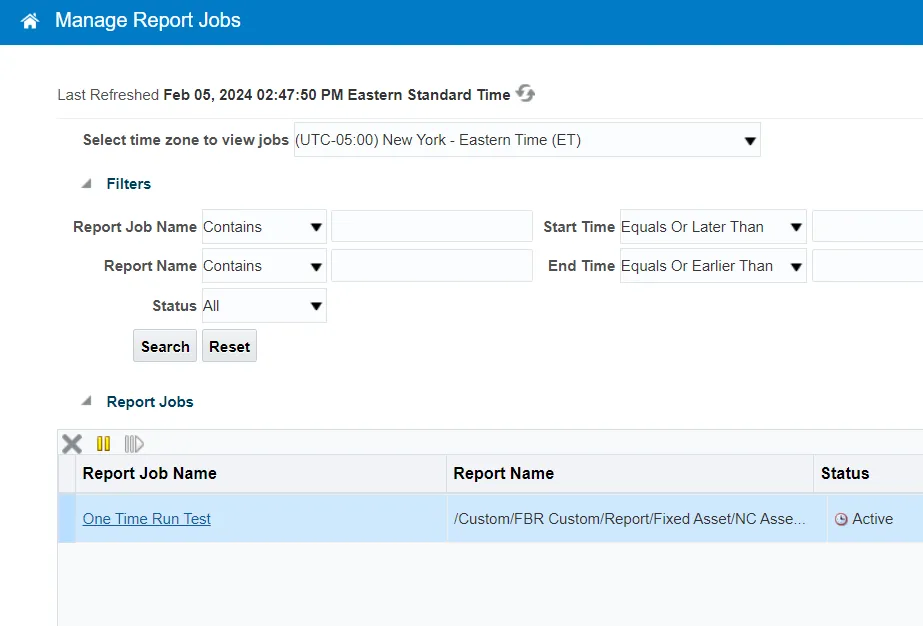Click the Resume job icon

tap(134, 444)
